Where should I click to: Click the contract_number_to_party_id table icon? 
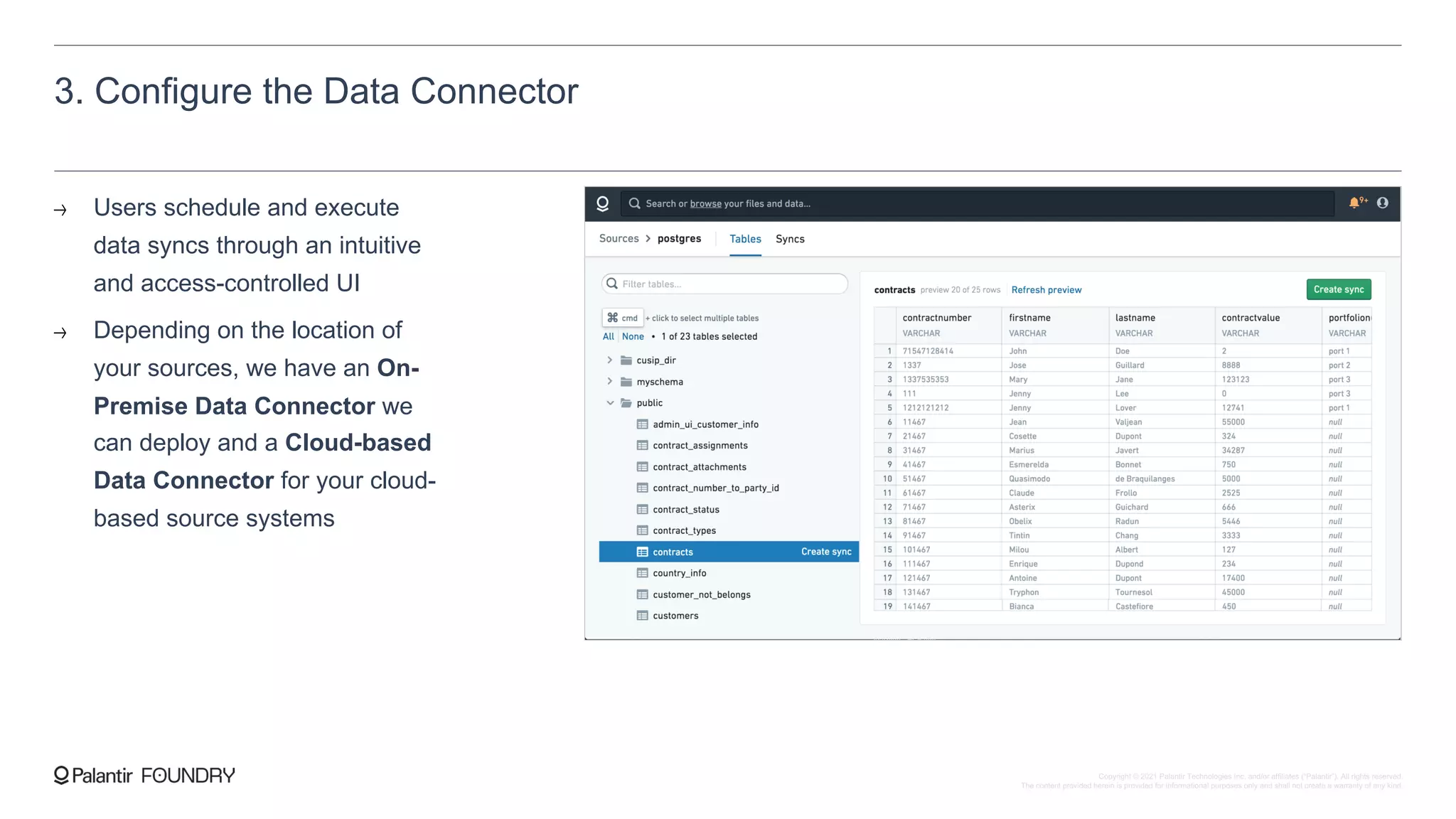[642, 488]
